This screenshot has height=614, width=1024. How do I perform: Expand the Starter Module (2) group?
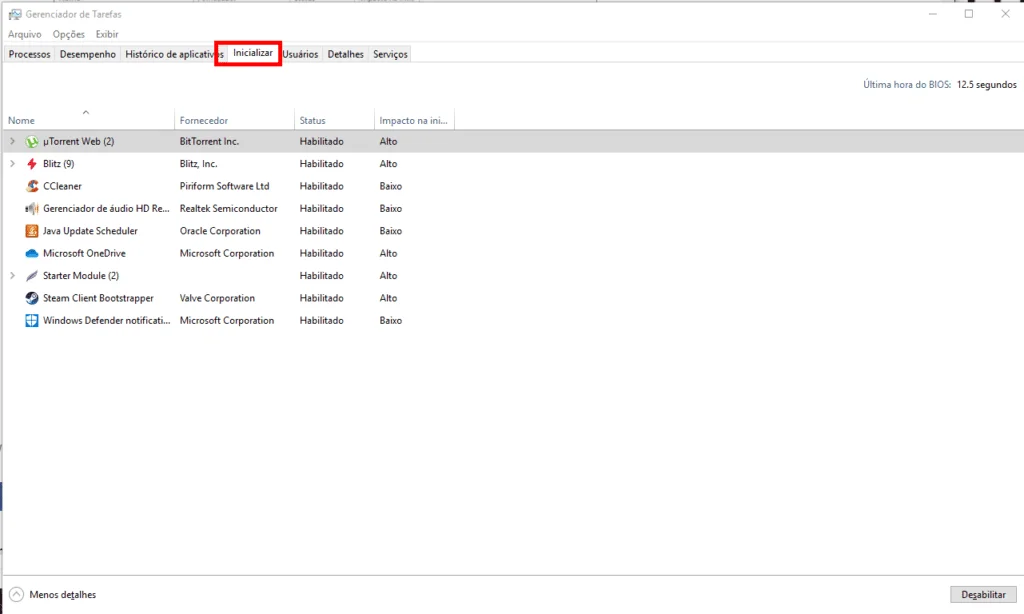(x=12, y=276)
